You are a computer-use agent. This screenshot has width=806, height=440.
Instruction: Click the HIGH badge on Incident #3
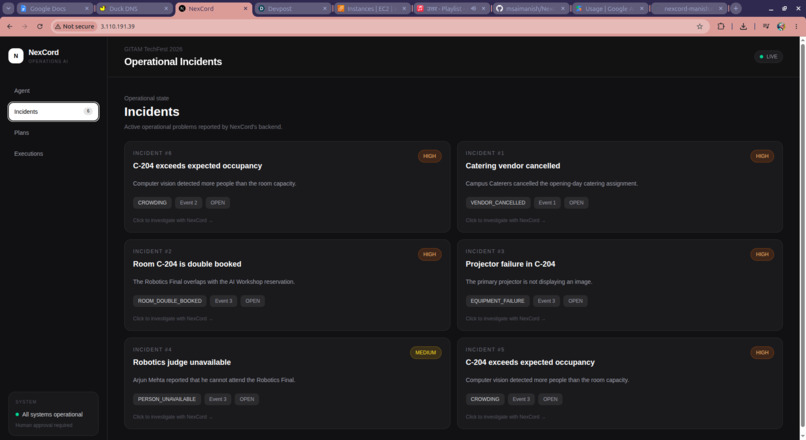click(762, 254)
